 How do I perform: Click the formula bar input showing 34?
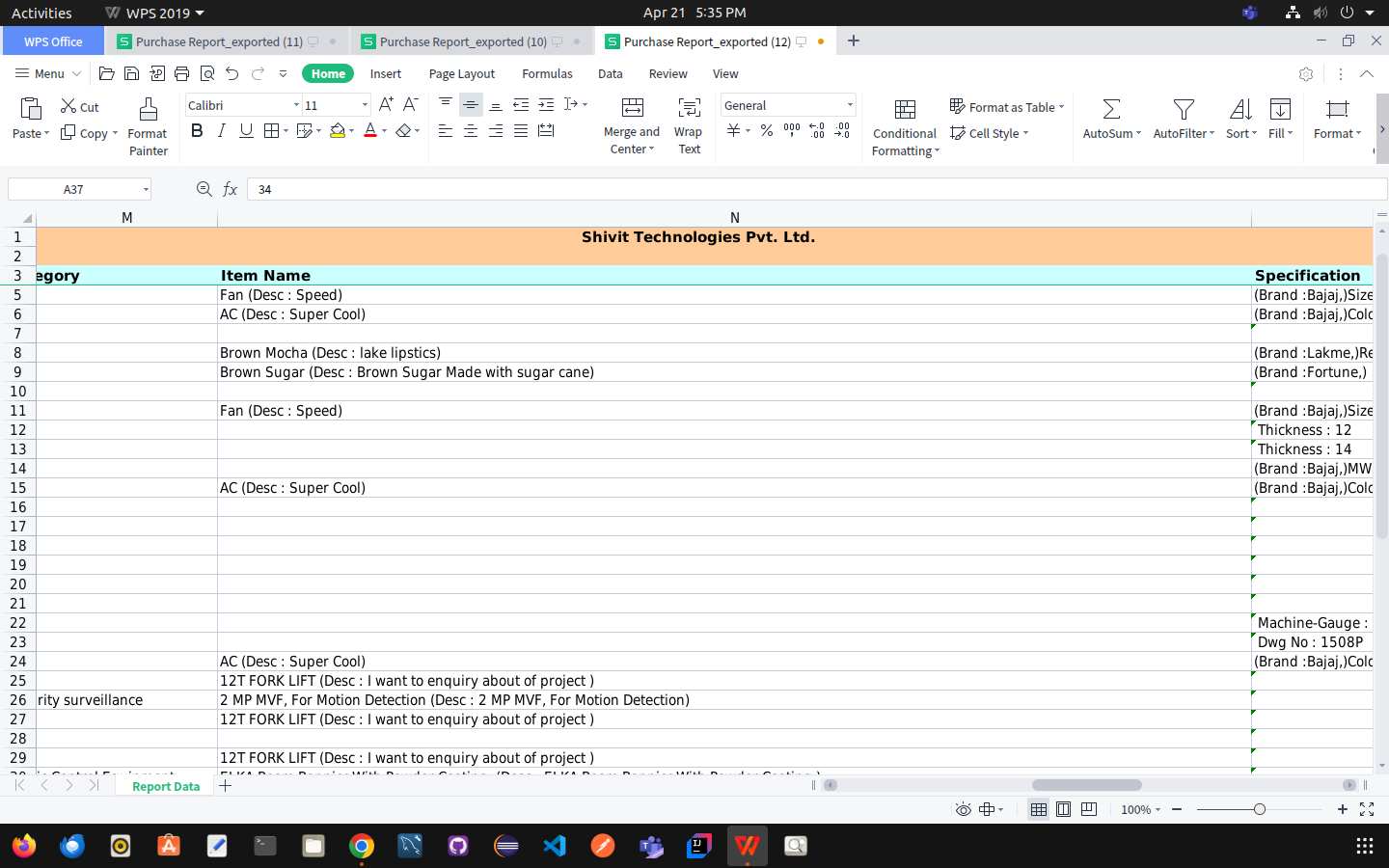[x=772, y=190]
